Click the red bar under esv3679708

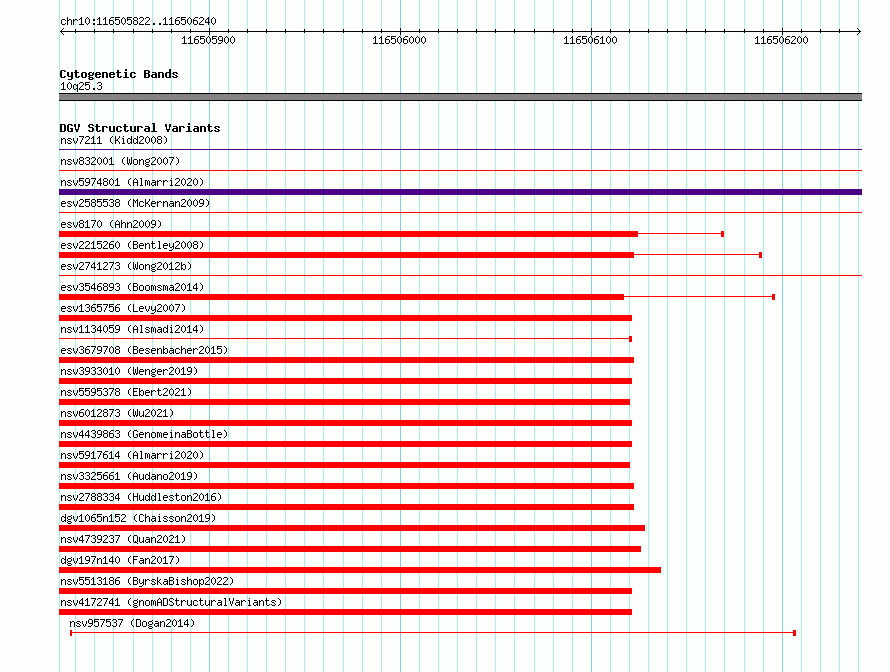[346, 360]
